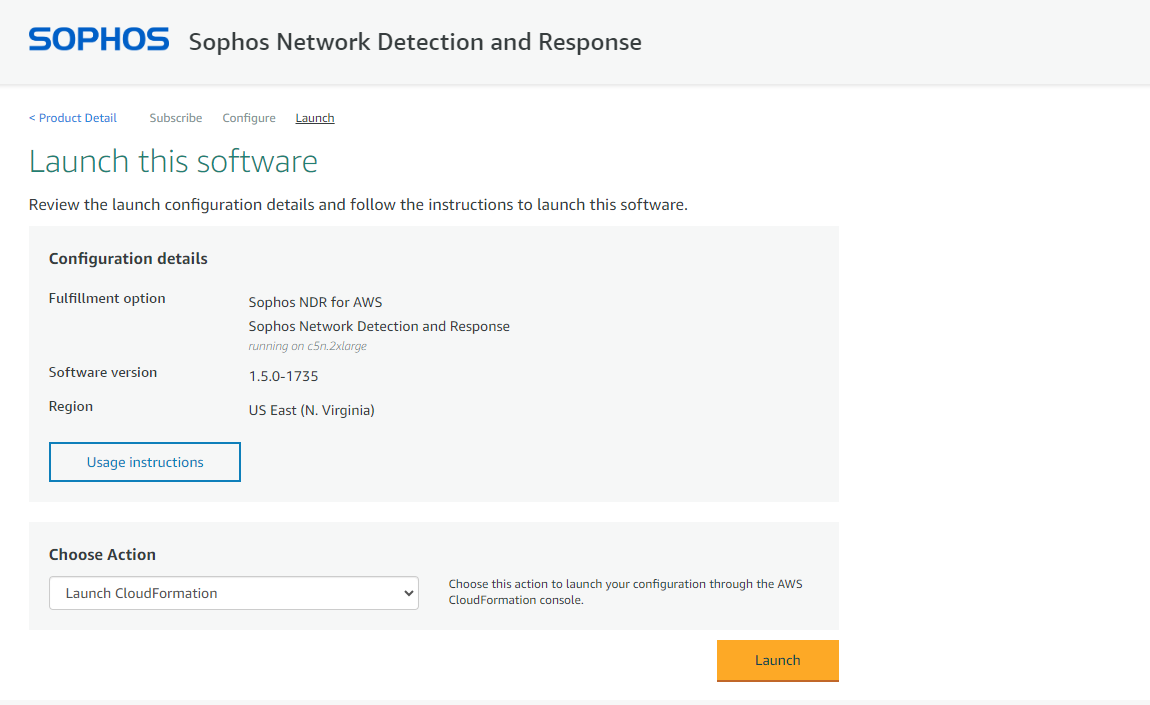Open Usage instructions

[145, 462]
